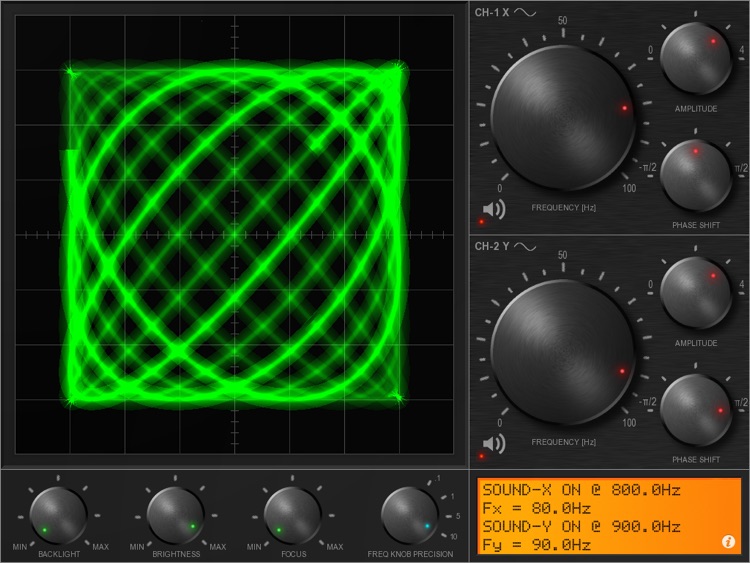750x563 pixels.
Task: Tap the green Lissajous oscilloscope screen
Action: pos(235,234)
